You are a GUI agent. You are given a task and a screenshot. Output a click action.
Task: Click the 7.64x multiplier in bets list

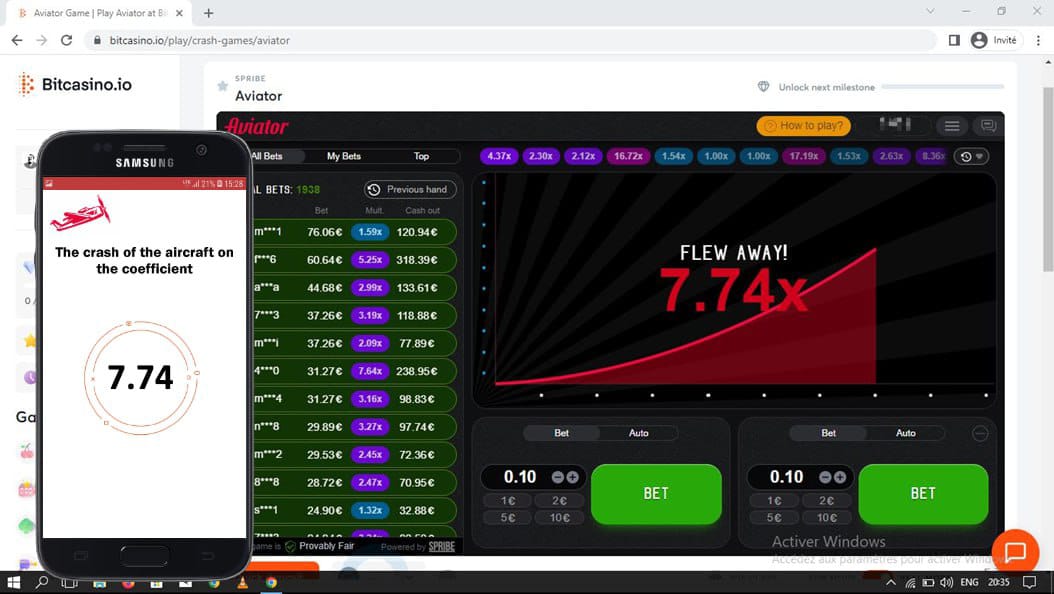point(370,371)
